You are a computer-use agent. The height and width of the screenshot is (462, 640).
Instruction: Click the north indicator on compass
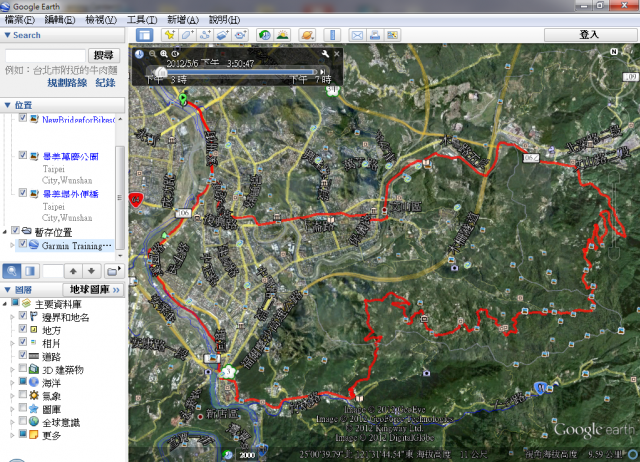(613, 51)
